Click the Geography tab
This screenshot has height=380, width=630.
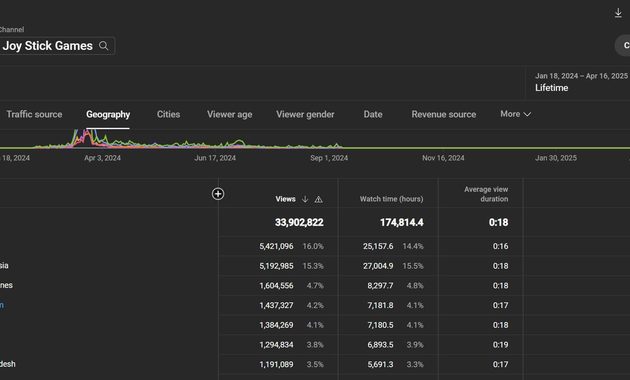tap(108, 114)
